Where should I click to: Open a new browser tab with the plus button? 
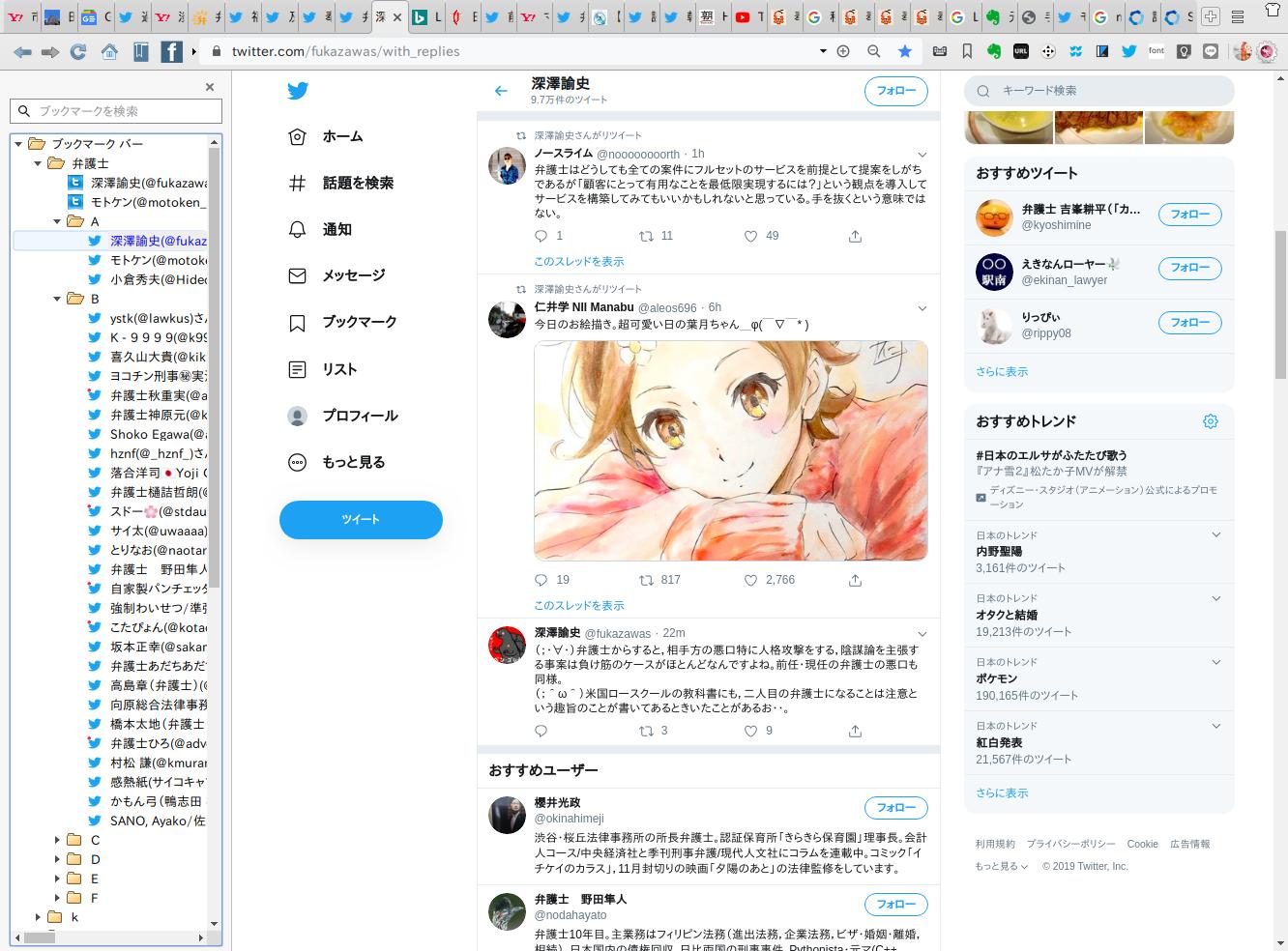click(x=1211, y=16)
